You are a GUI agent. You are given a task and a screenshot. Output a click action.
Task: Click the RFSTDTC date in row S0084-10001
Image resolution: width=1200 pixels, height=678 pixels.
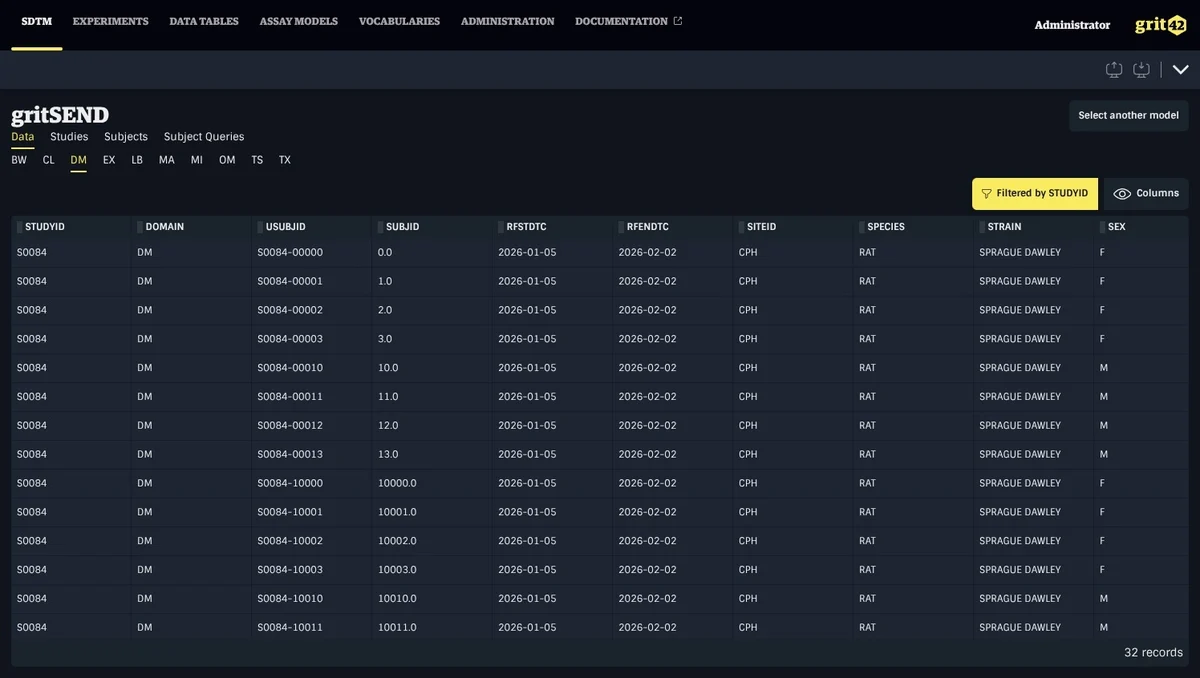[527, 512]
